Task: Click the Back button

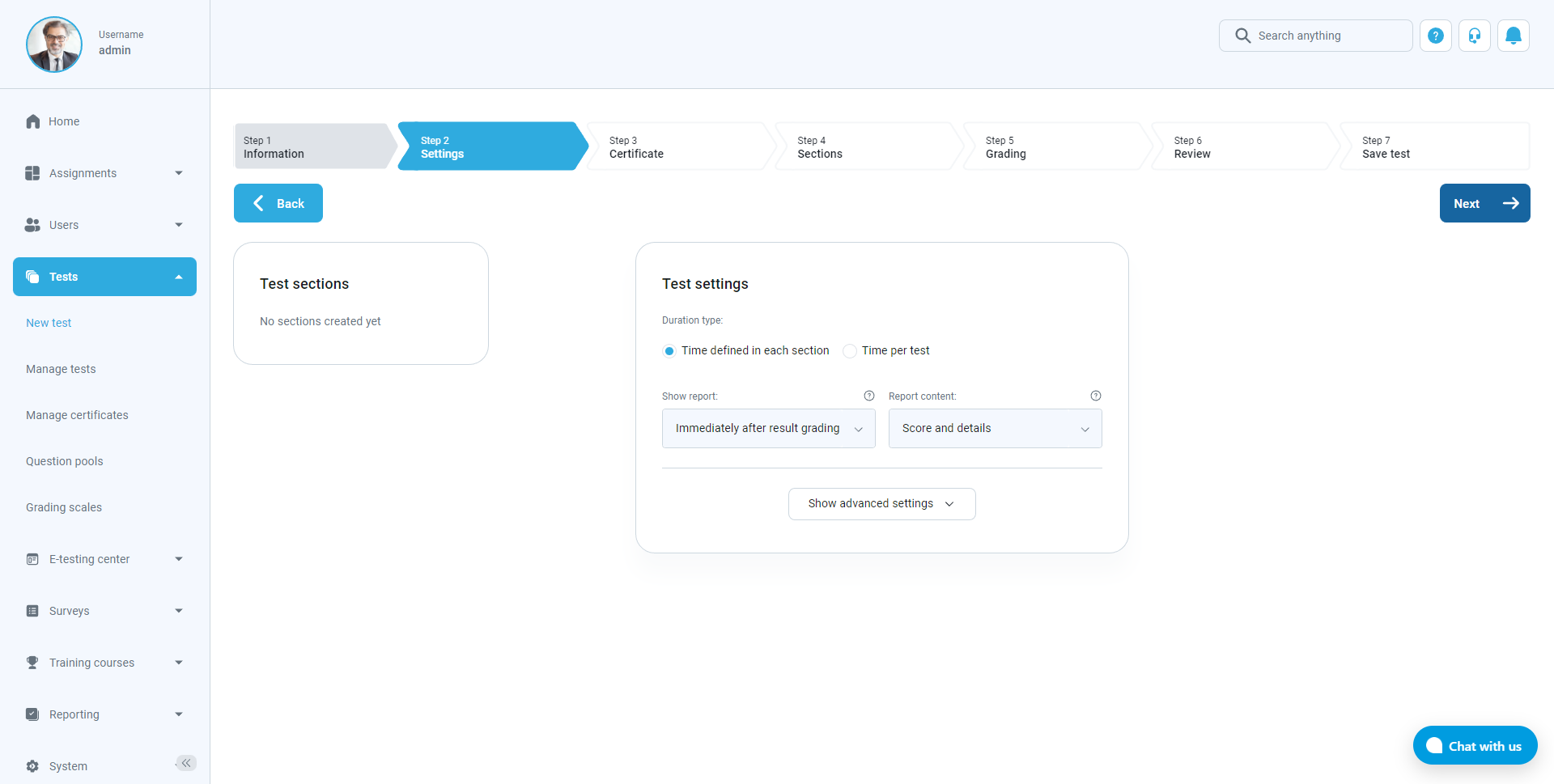Action: click(x=278, y=203)
